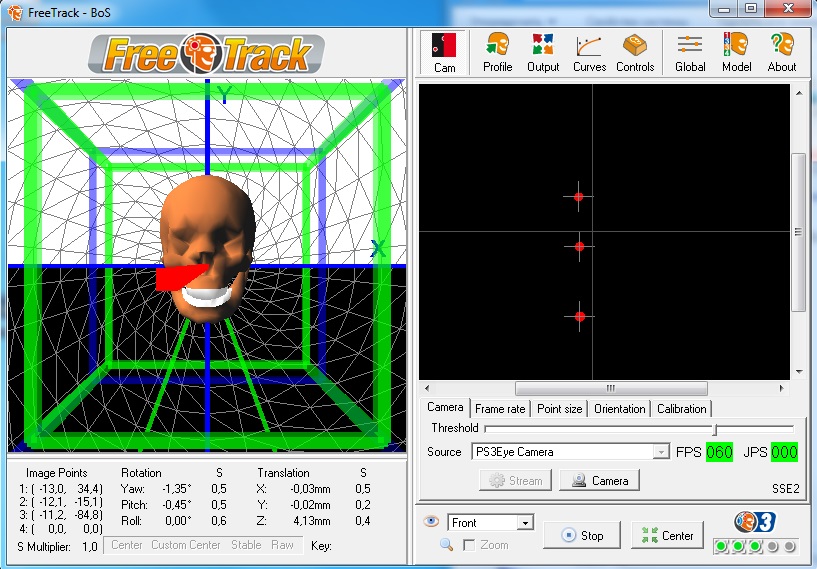
Task: Click the Yaw value -1,35°
Action: [x=177, y=489]
